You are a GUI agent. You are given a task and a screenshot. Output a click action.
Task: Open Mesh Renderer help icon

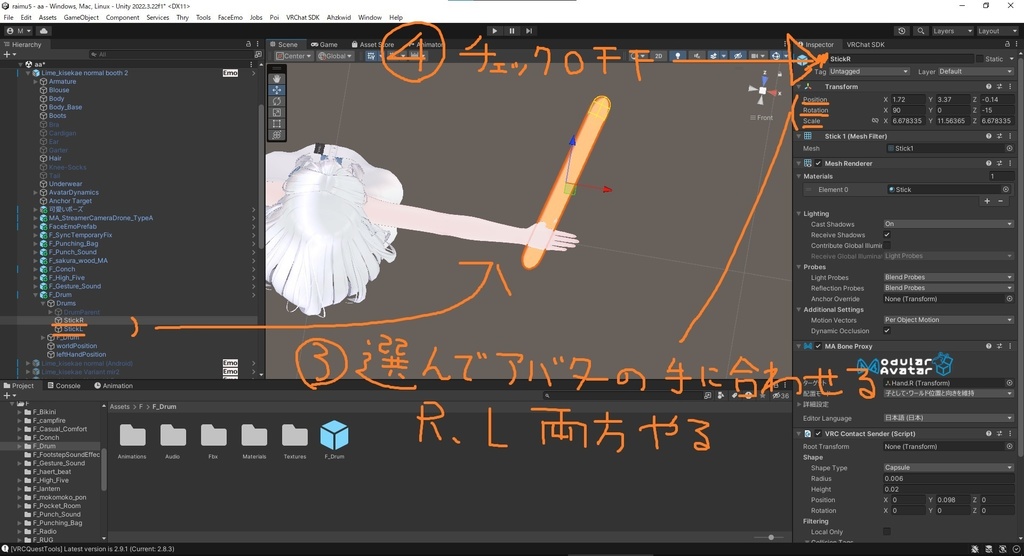(988, 163)
